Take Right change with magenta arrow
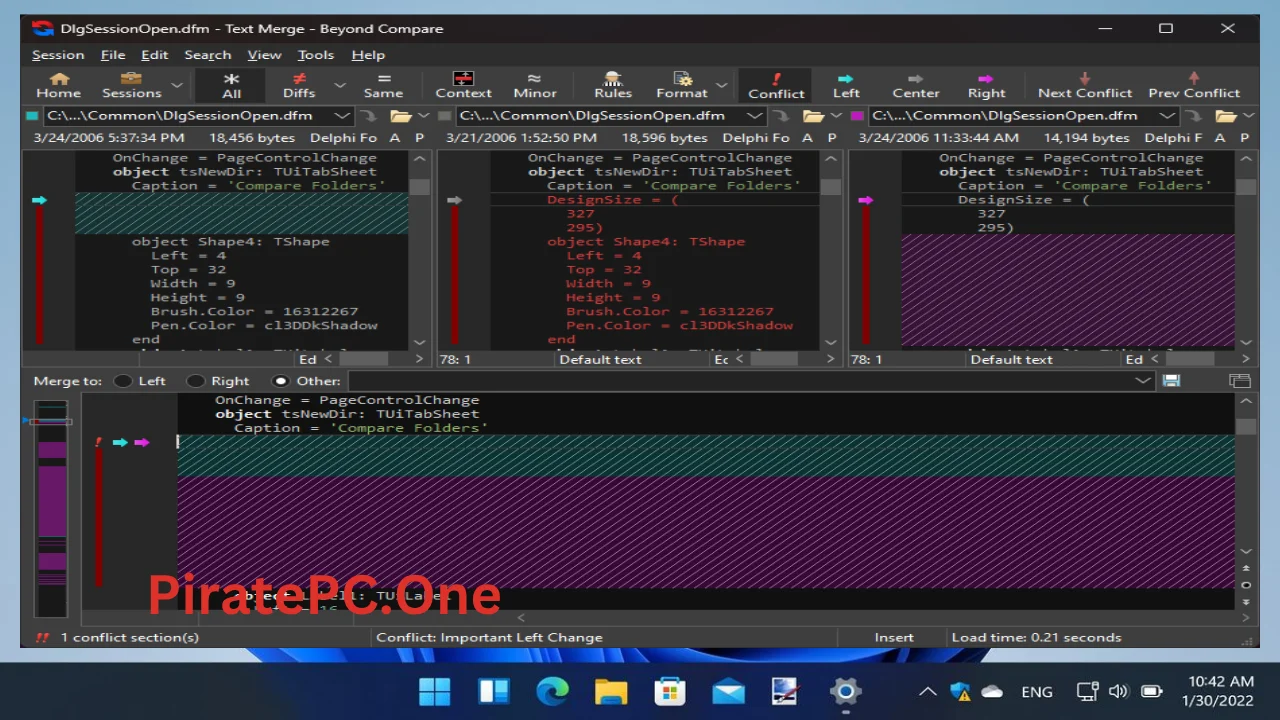The width and height of the screenshot is (1280, 720). tap(986, 85)
